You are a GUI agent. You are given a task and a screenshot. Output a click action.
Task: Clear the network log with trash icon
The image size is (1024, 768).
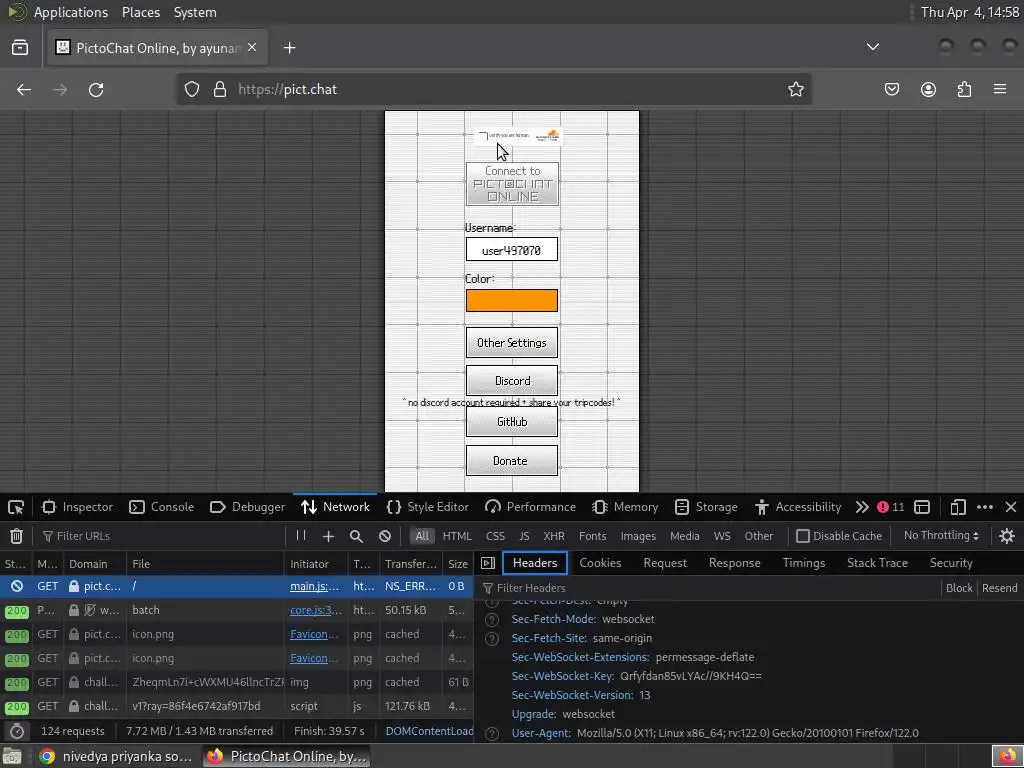pyautogui.click(x=16, y=536)
